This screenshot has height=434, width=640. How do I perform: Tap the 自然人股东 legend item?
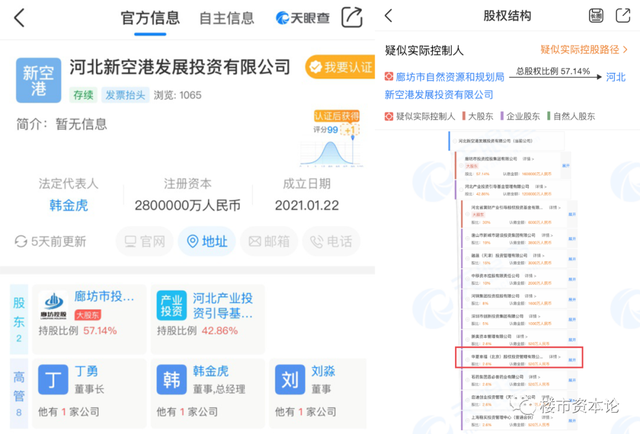pyautogui.click(x=571, y=116)
